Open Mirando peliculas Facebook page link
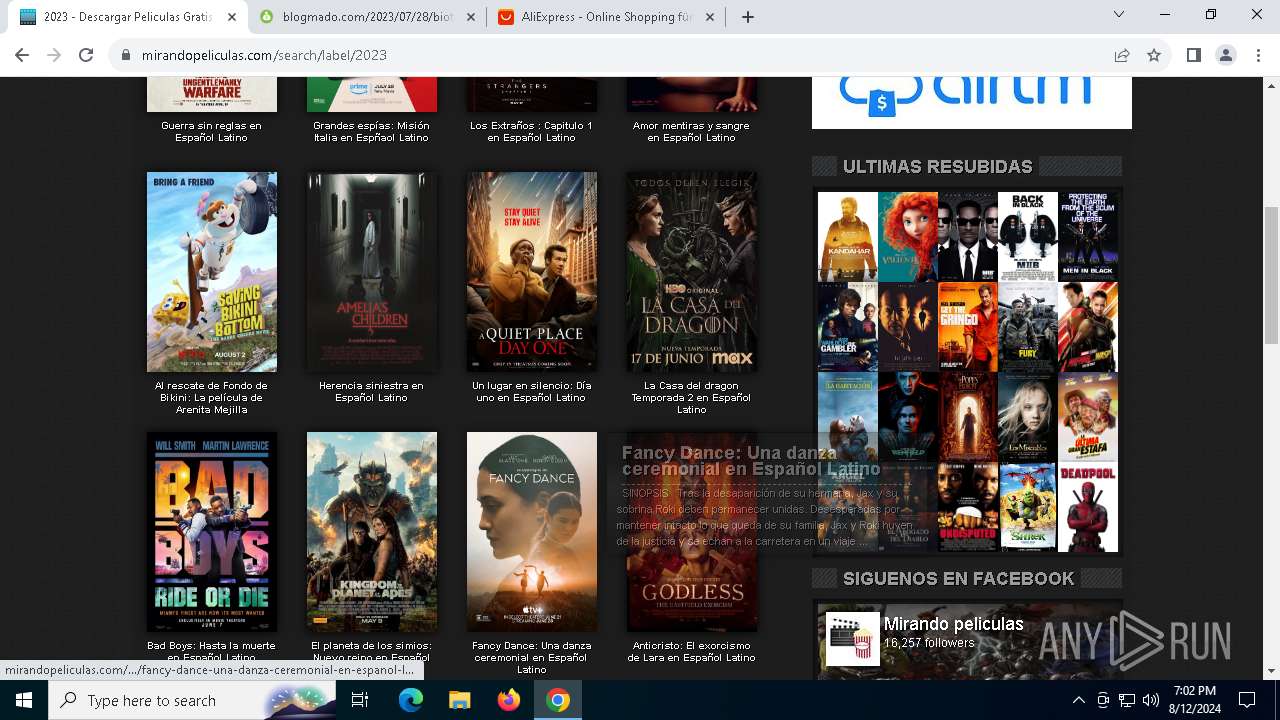Screen dimensions: 1280x720 pos(953,624)
